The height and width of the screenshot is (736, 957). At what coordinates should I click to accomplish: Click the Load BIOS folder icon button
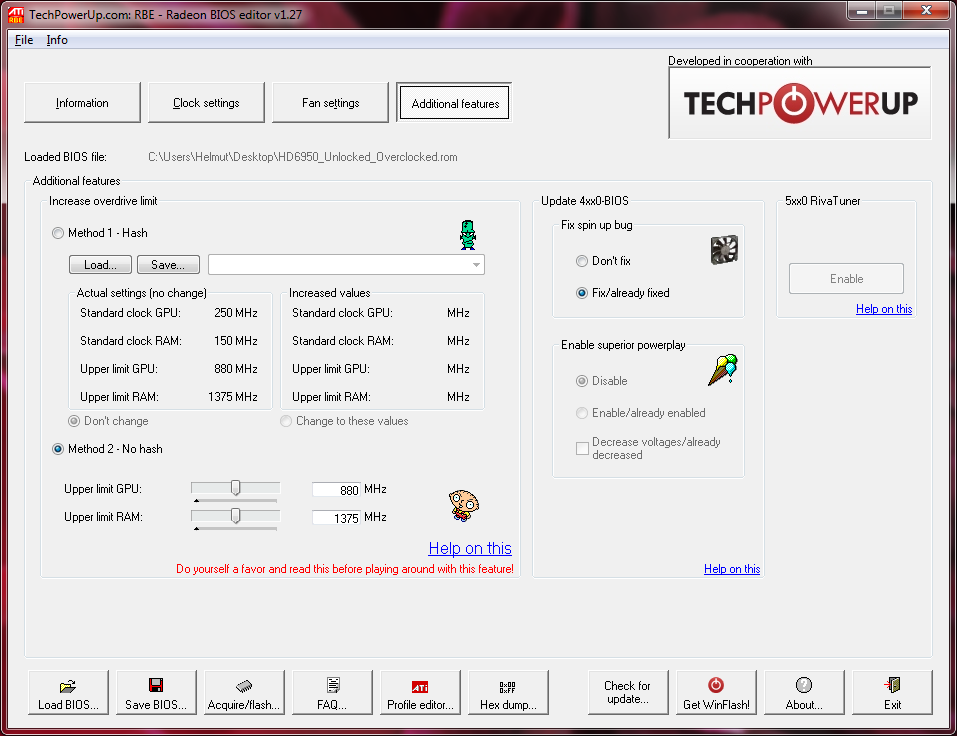[x=68, y=692]
